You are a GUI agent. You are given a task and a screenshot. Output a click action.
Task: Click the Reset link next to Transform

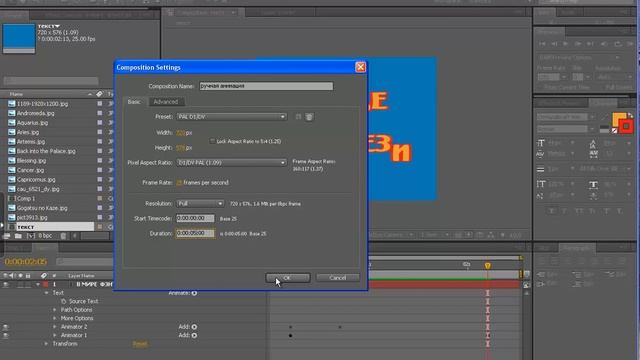coord(140,344)
